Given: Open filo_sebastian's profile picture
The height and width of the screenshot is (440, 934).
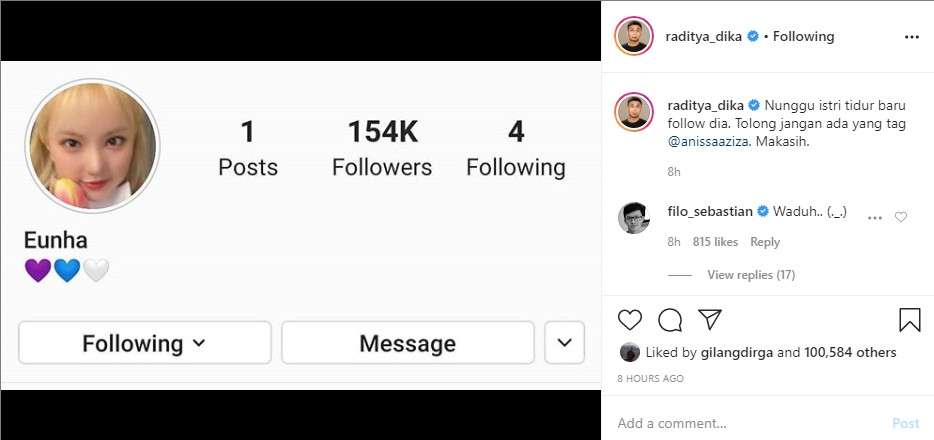Looking at the screenshot, I should pyautogui.click(x=634, y=217).
